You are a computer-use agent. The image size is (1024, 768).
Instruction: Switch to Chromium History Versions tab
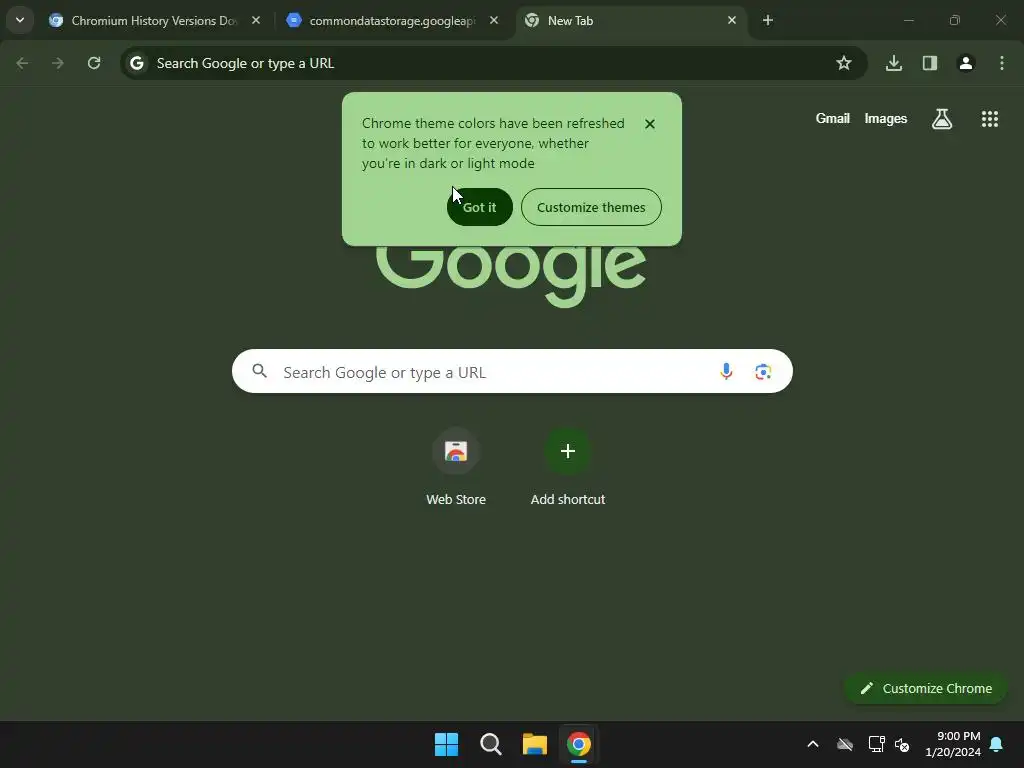153,21
